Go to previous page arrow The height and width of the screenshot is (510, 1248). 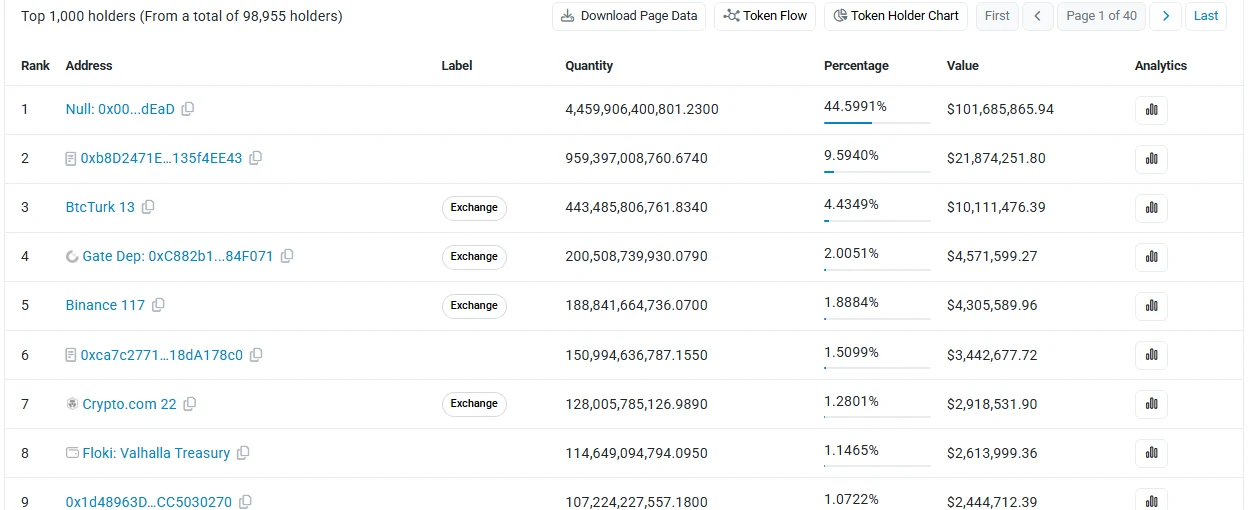pyautogui.click(x=1038, y=16)
